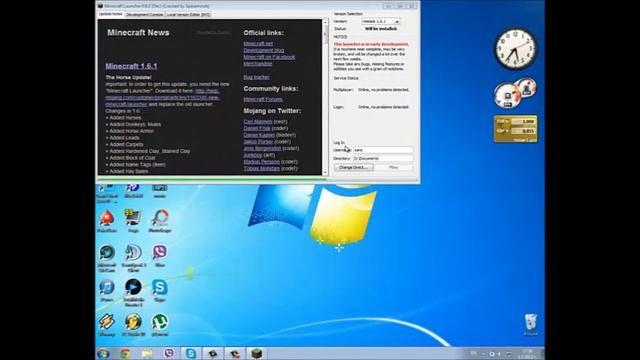Open Daniel Kaplan's Twitter link
The width and height of the screenshot is (640, 360).
point(259,135)
